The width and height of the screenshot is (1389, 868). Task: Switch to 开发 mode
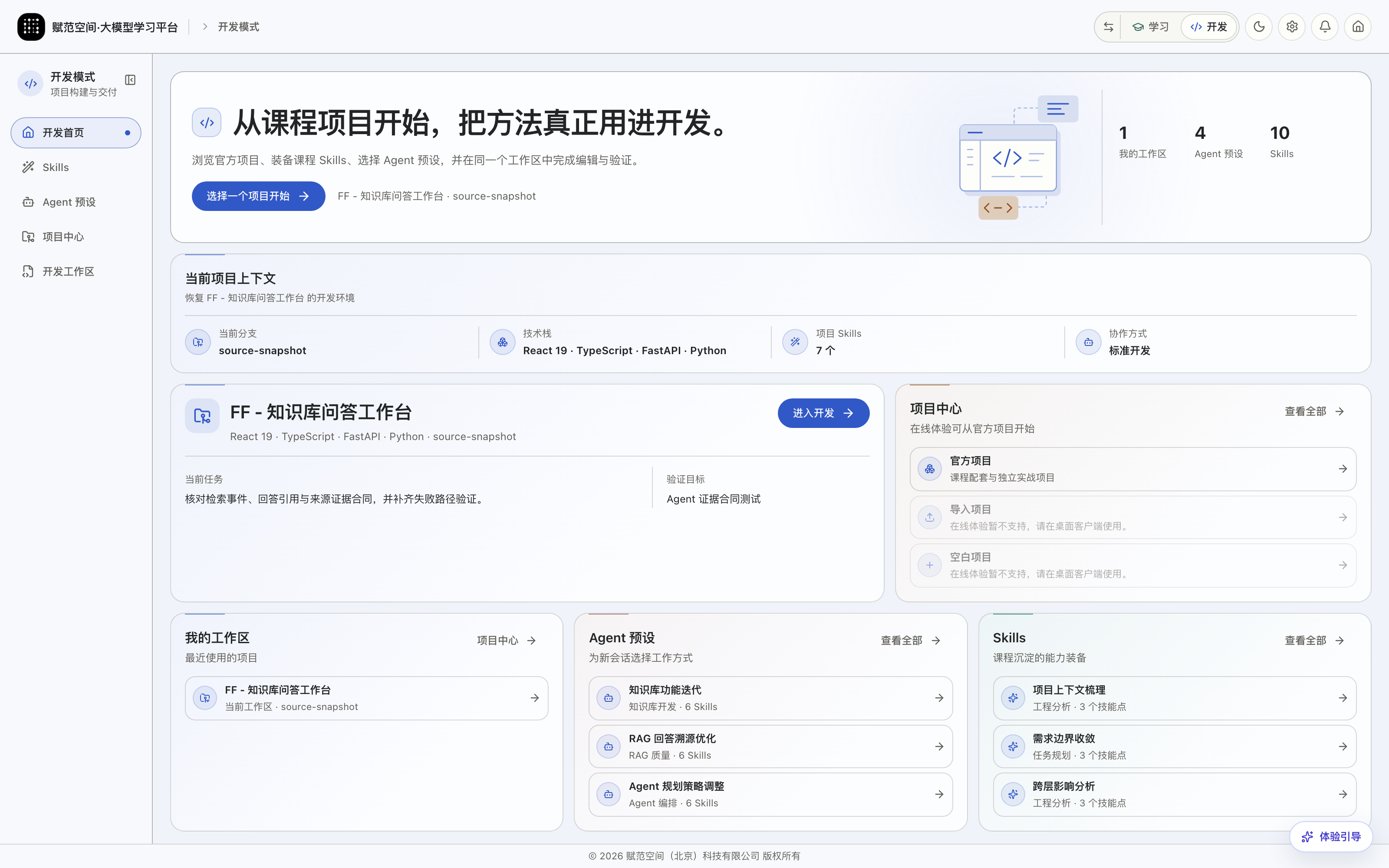(x=1209, y=27)
